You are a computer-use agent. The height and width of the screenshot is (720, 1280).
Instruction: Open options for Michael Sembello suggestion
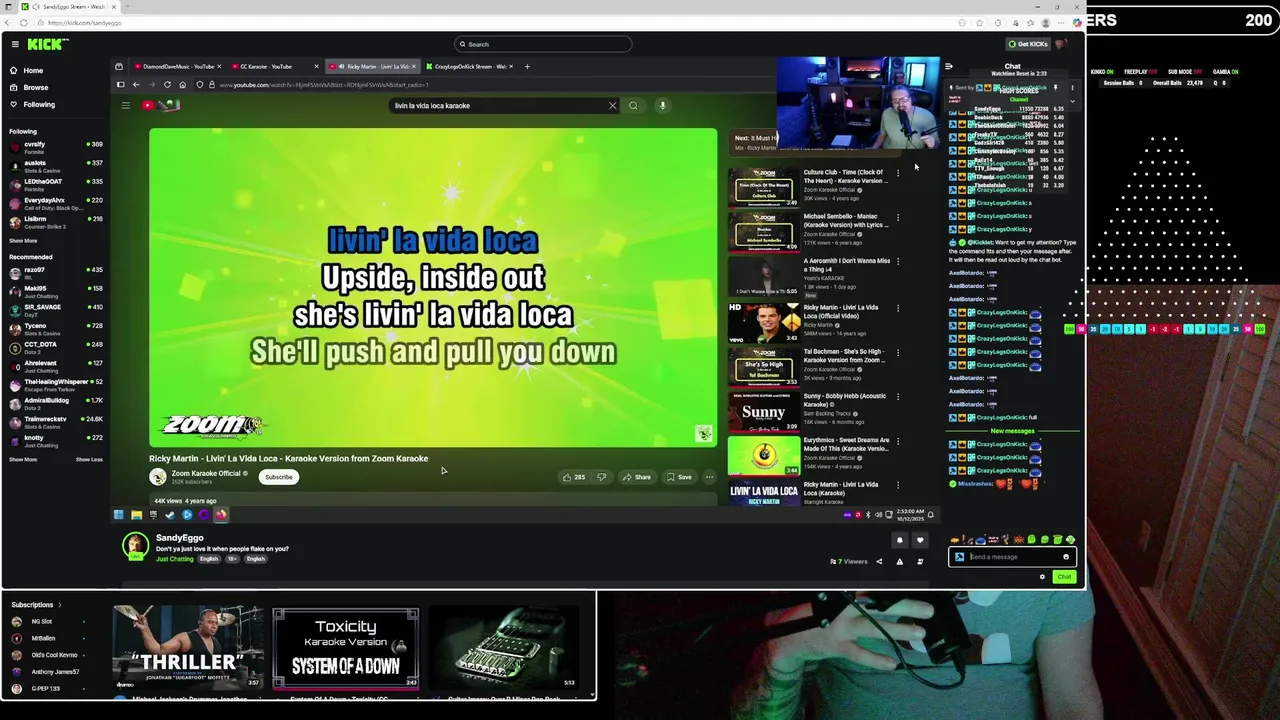pos(898,217)
